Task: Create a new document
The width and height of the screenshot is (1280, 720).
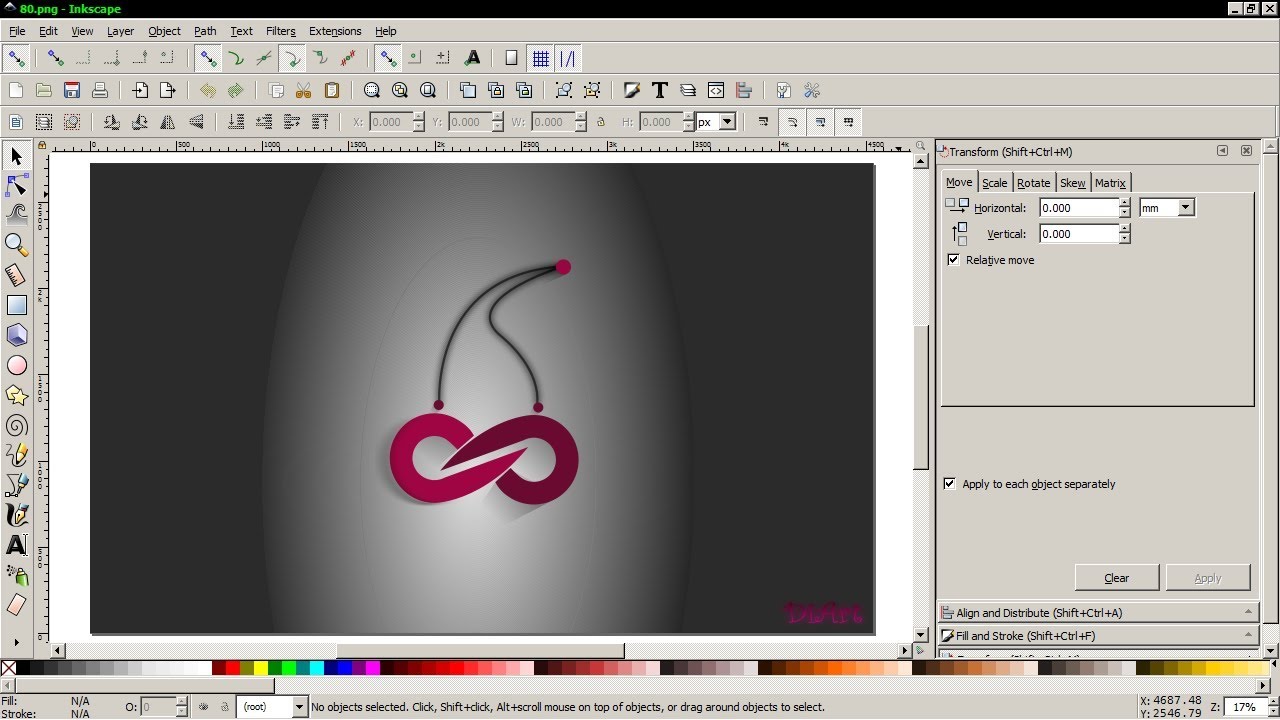Action: [16, 90]
